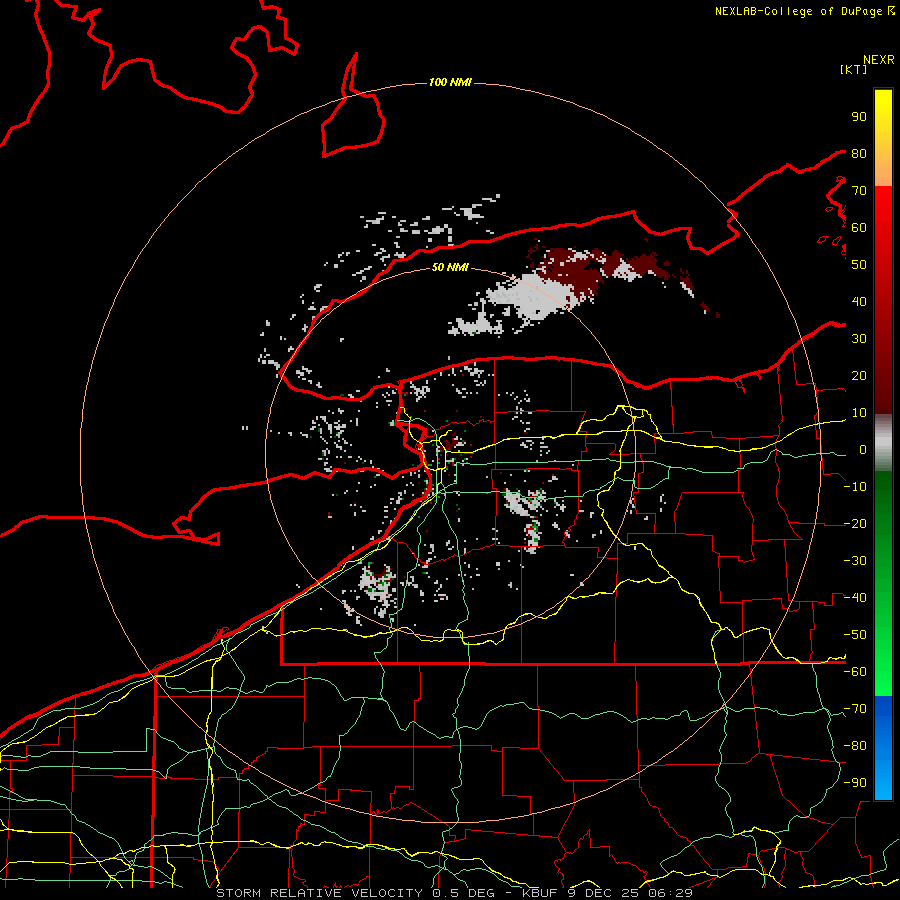This screenshot has width=900, height=900.
Task: Click the Storm Relative Velocity KBUF caption
Action: pyautogui.click(x=455, y=893)
